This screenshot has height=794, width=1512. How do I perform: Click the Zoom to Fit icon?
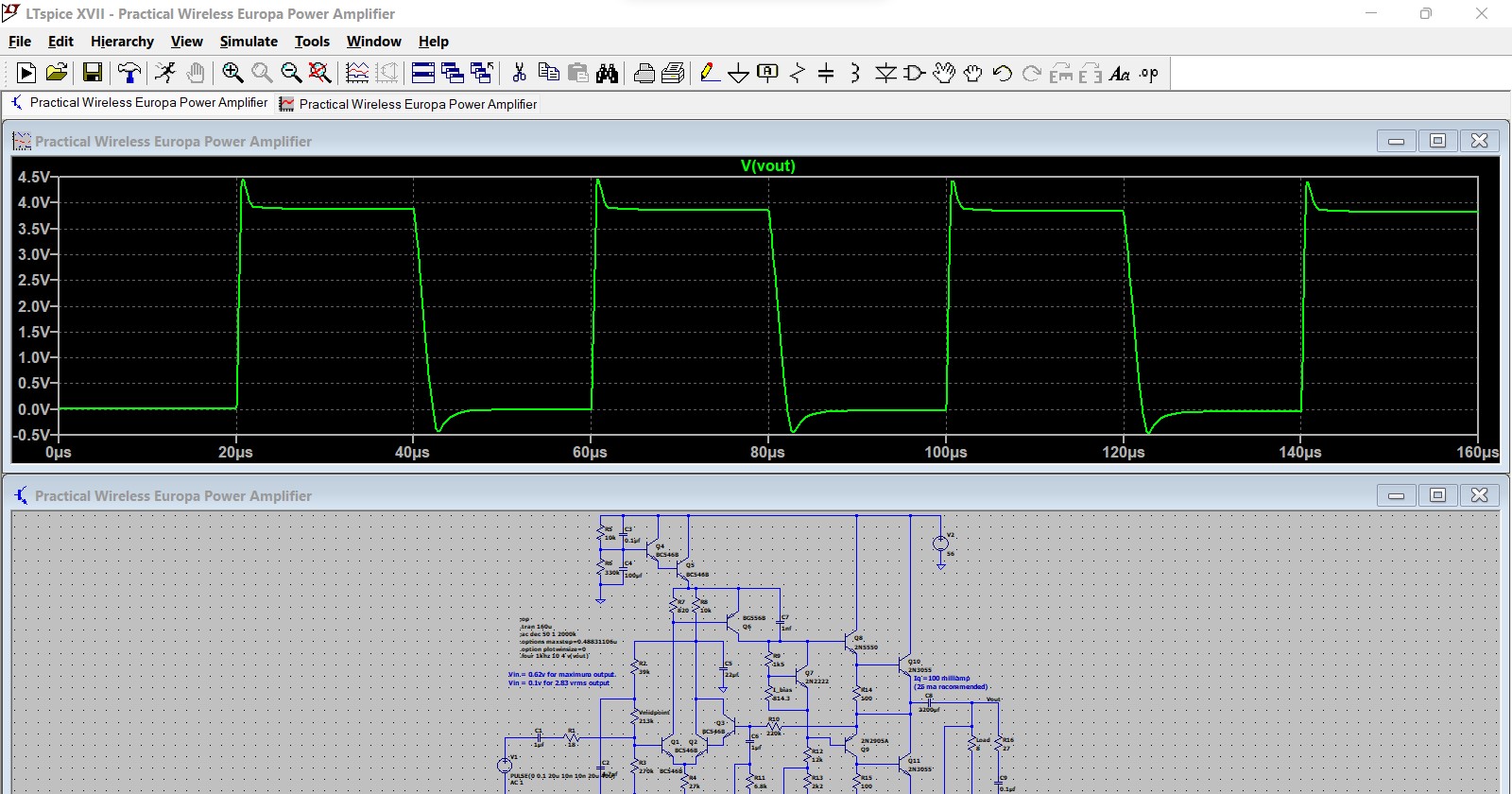tap(320, 73)
